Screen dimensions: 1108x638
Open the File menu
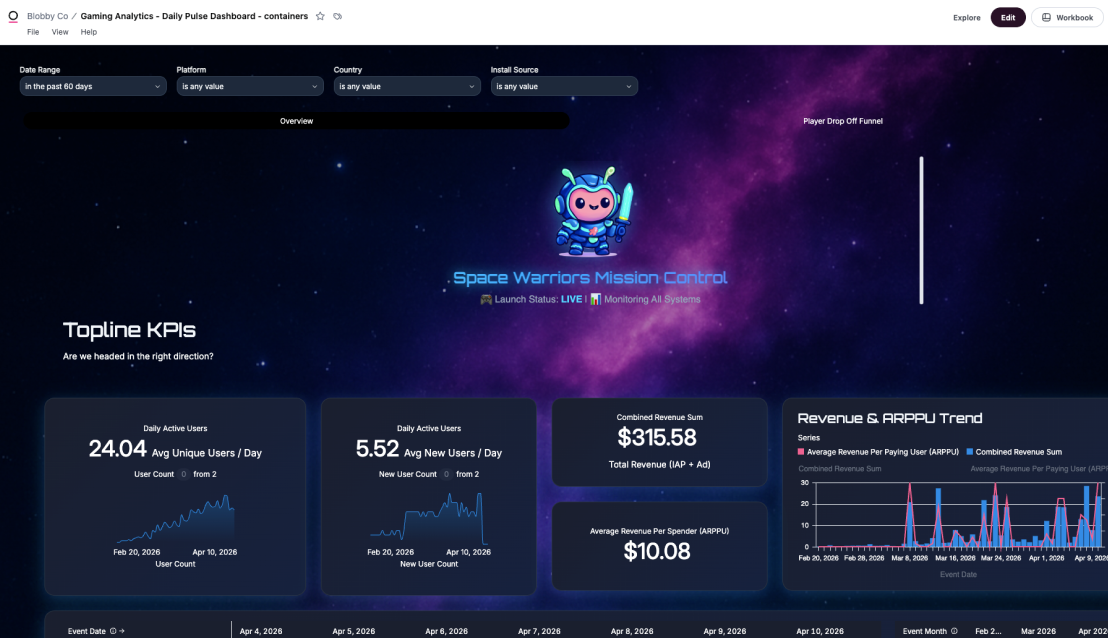pyautogui.click(x=32, y=31)
